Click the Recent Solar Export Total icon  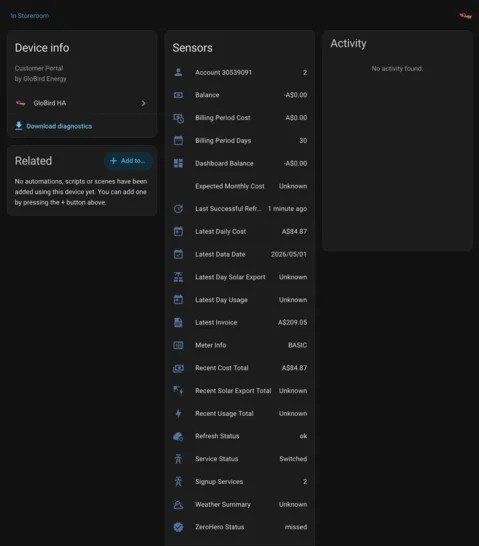[178, 391]
